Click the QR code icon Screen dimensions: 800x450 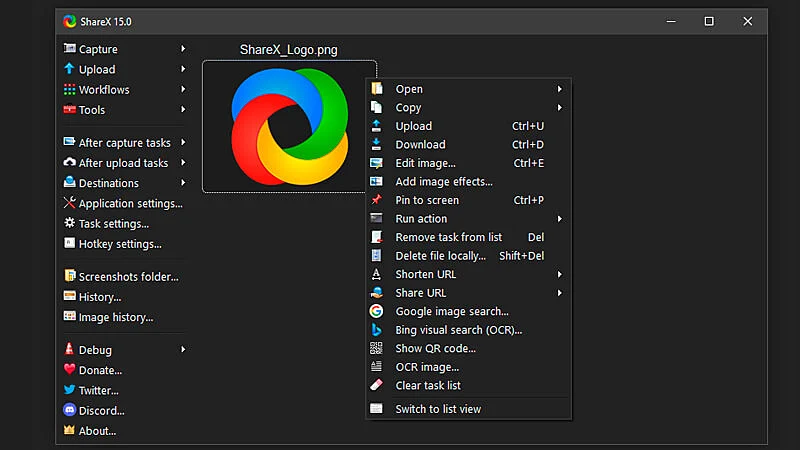(376, 348)
